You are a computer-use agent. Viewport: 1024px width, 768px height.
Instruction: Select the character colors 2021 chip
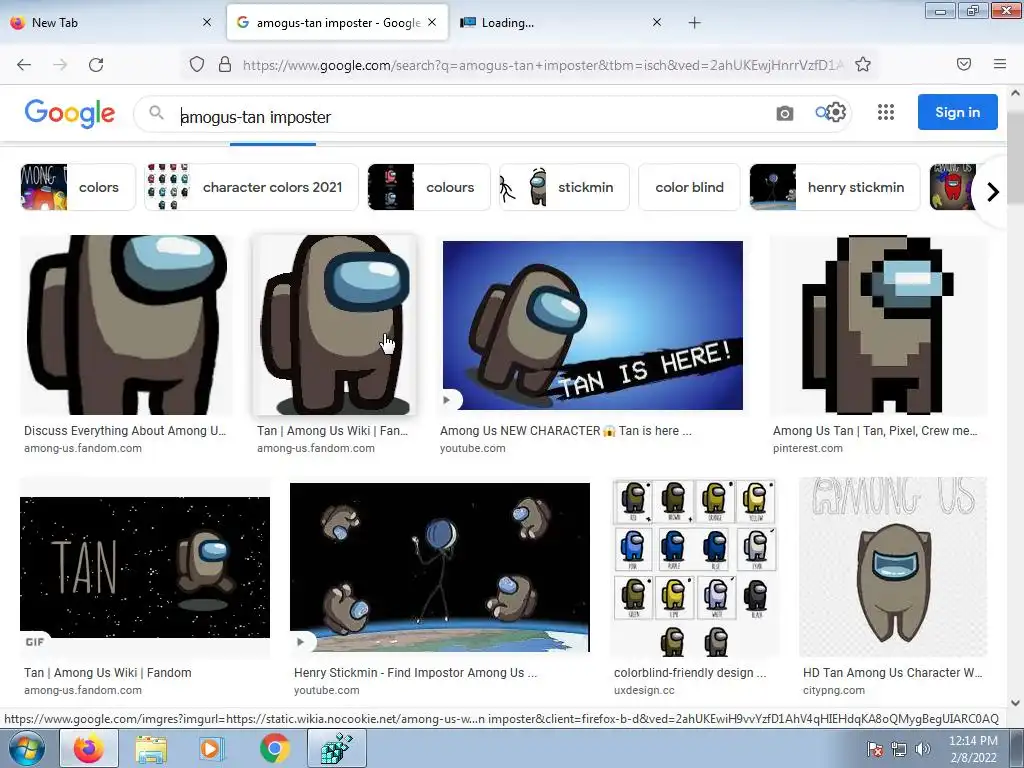[251, 187]
